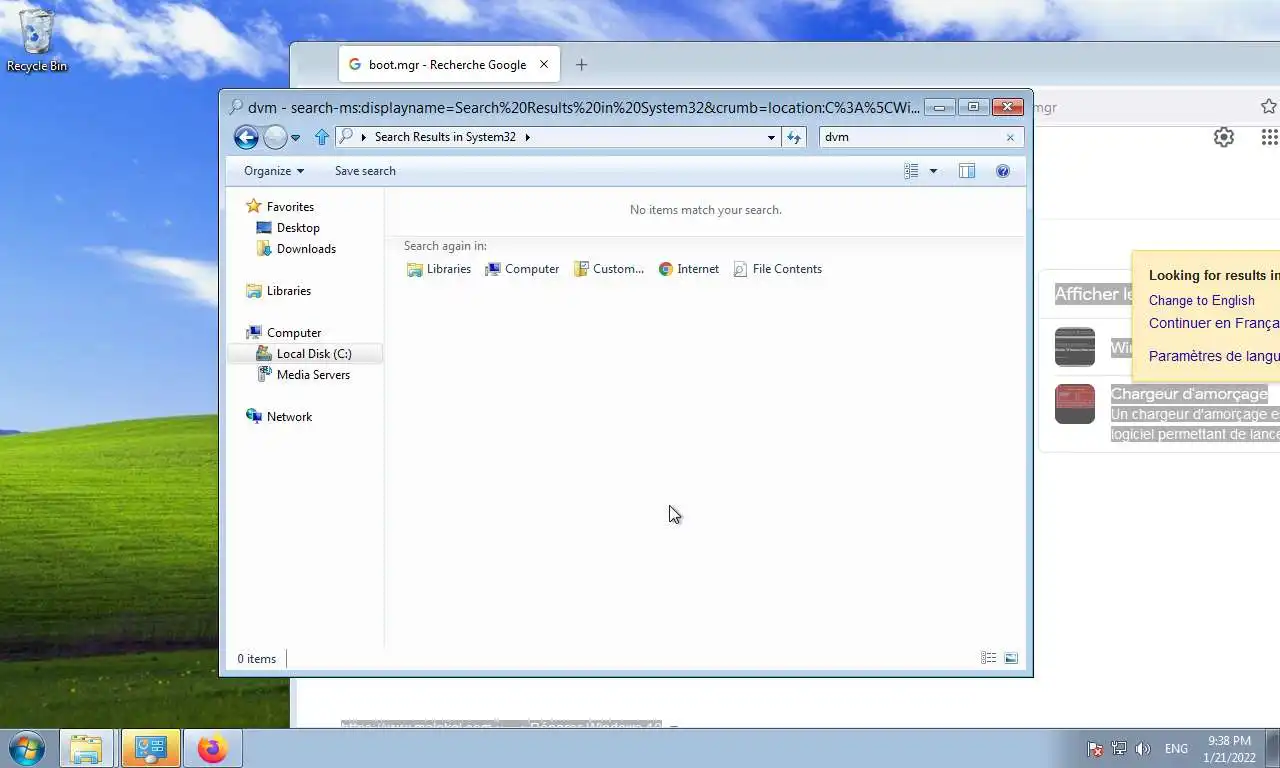Click the Control Panel taskbar button
The image size is (1280, 768).
point(151,748)
